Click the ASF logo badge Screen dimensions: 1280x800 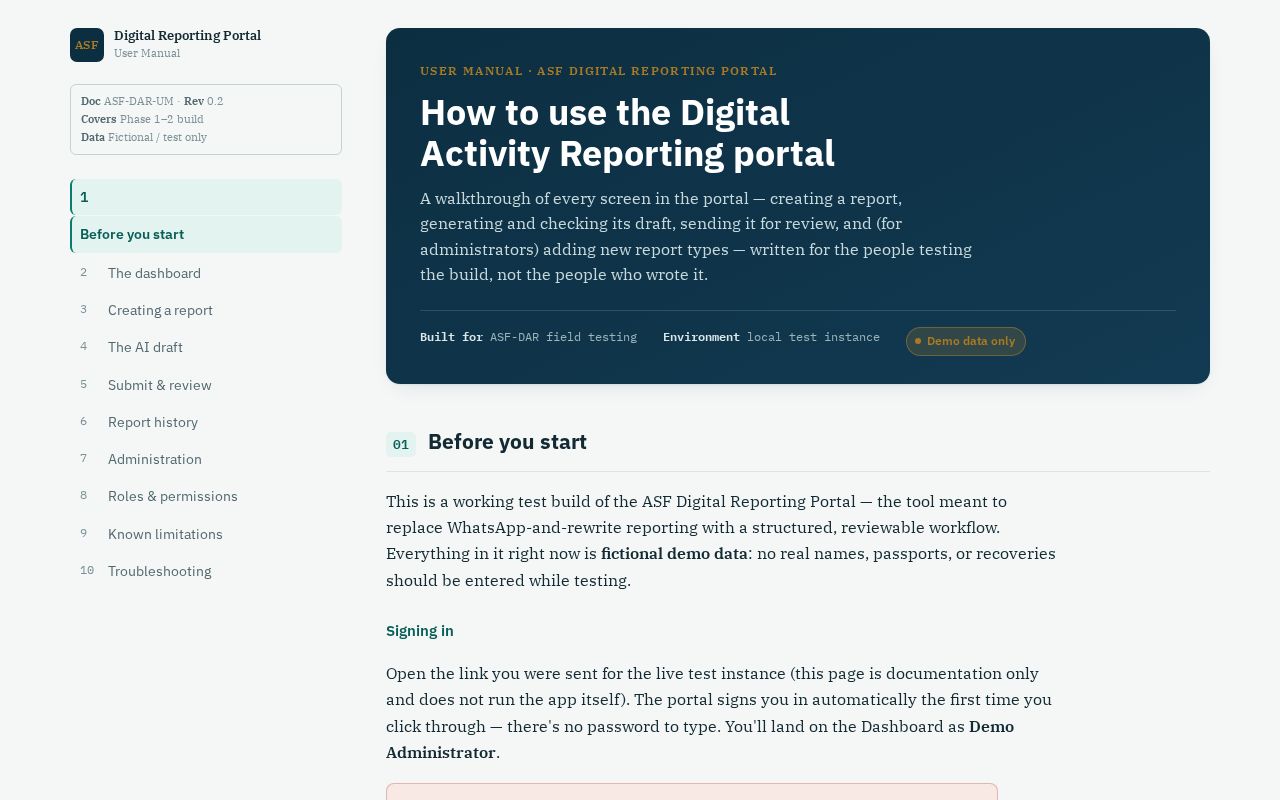point(87,45)
